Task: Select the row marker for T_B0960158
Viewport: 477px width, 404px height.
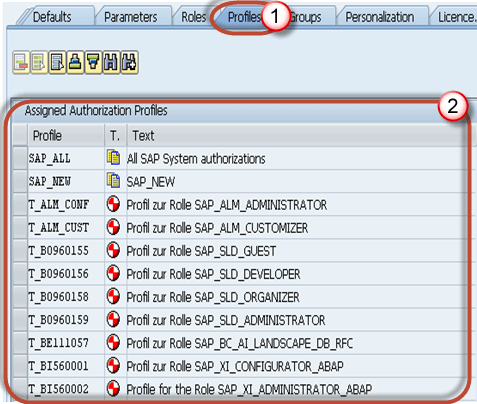Action: coord(20,296)
